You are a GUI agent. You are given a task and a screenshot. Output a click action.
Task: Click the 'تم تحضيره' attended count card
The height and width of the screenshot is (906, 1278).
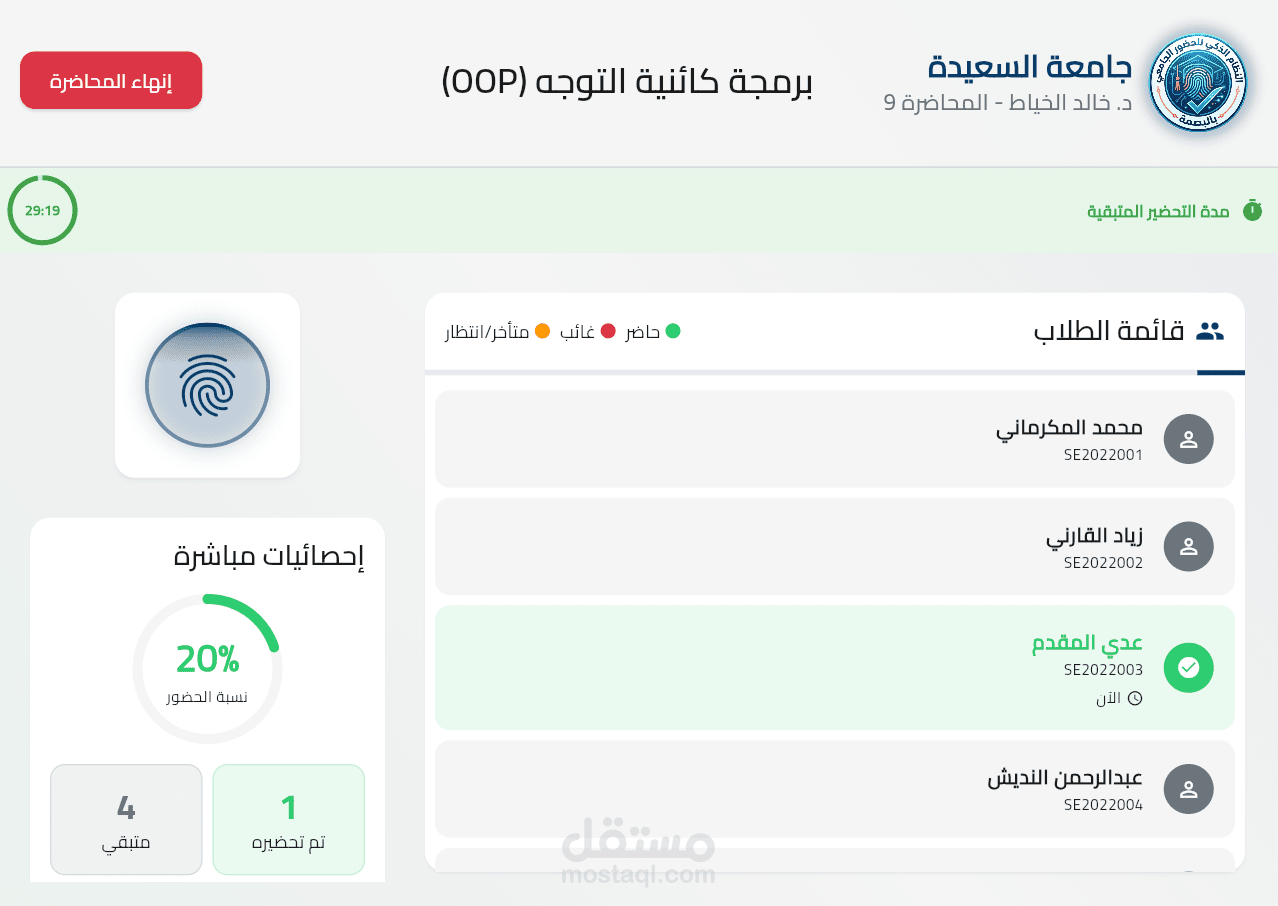[288, 819]
